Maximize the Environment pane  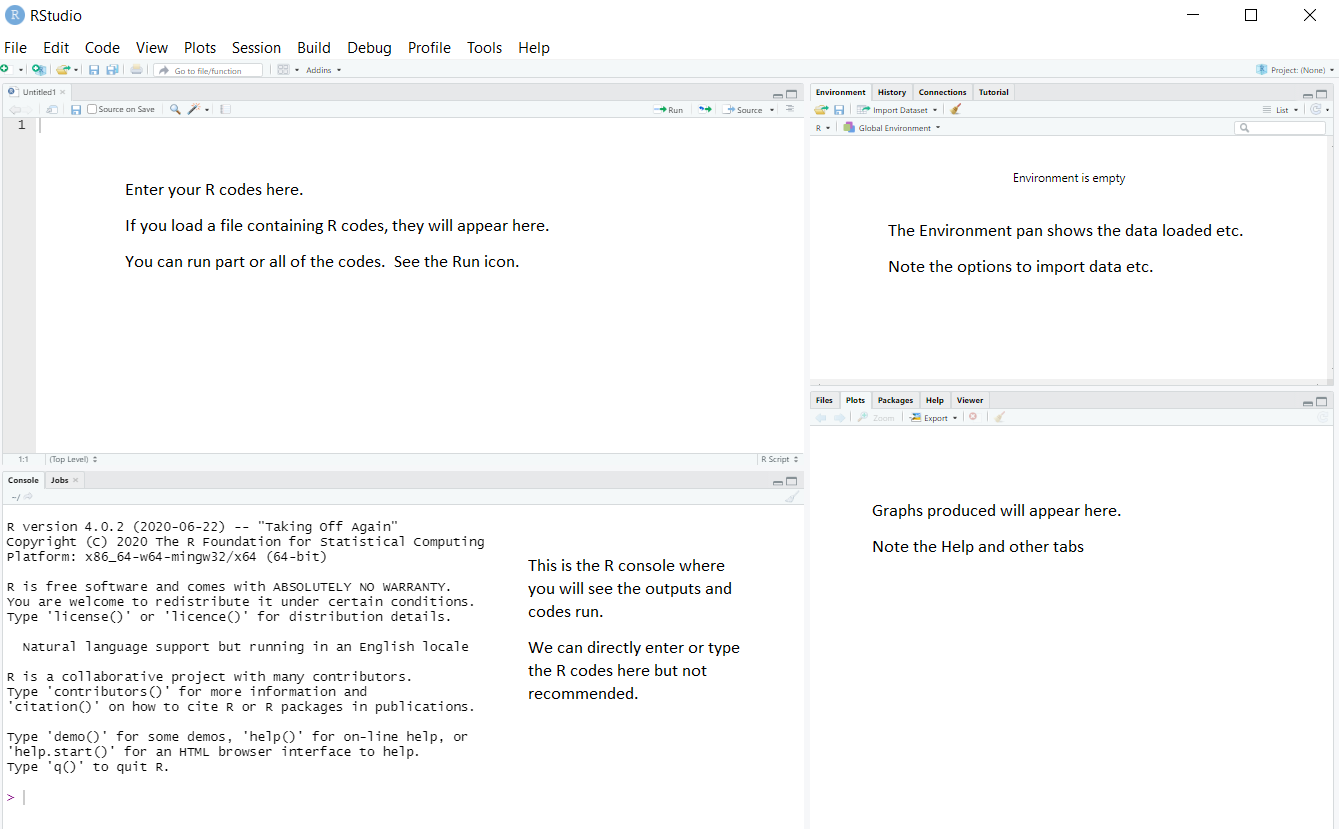tap(1321, 94)
